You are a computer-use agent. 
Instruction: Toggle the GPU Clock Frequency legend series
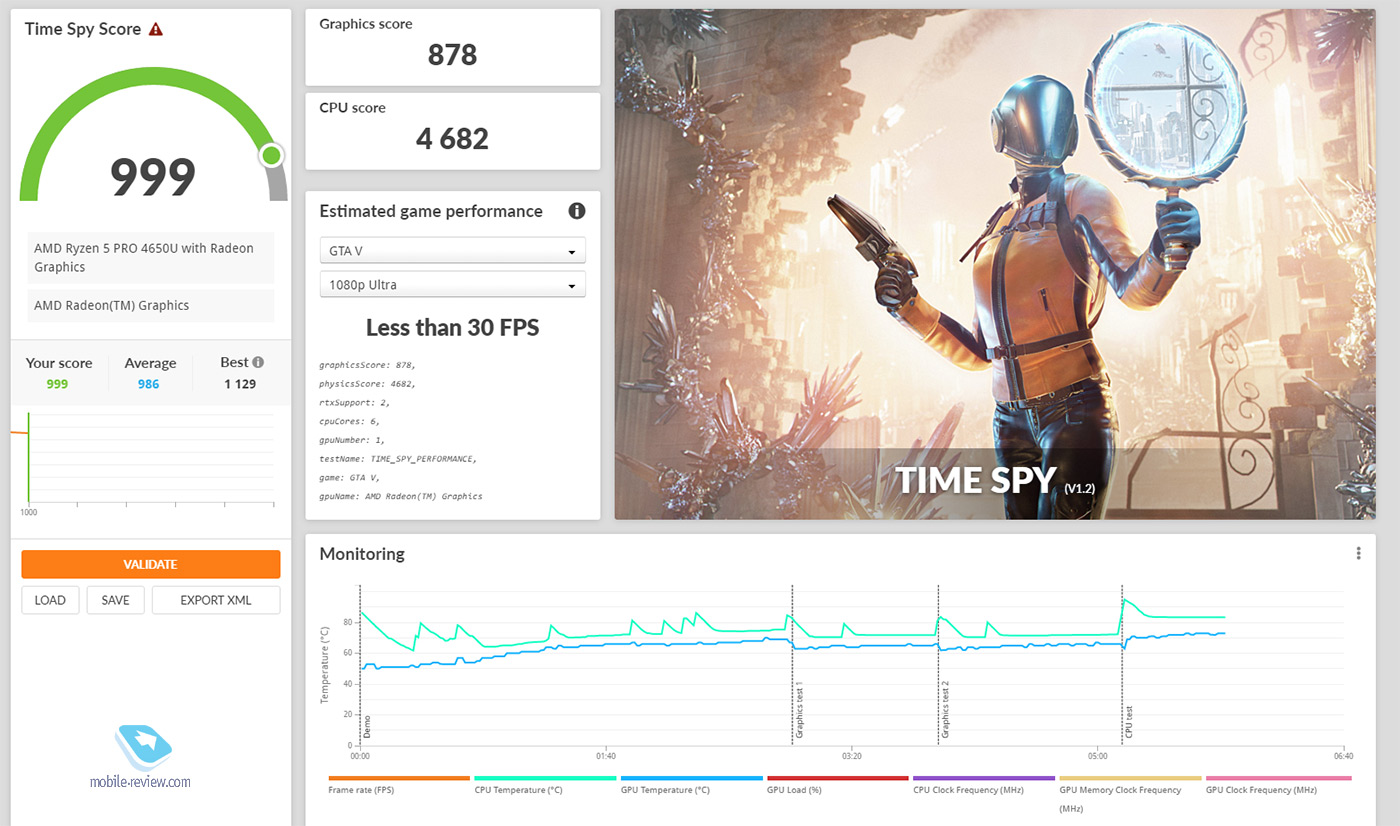click(1278, 785)
